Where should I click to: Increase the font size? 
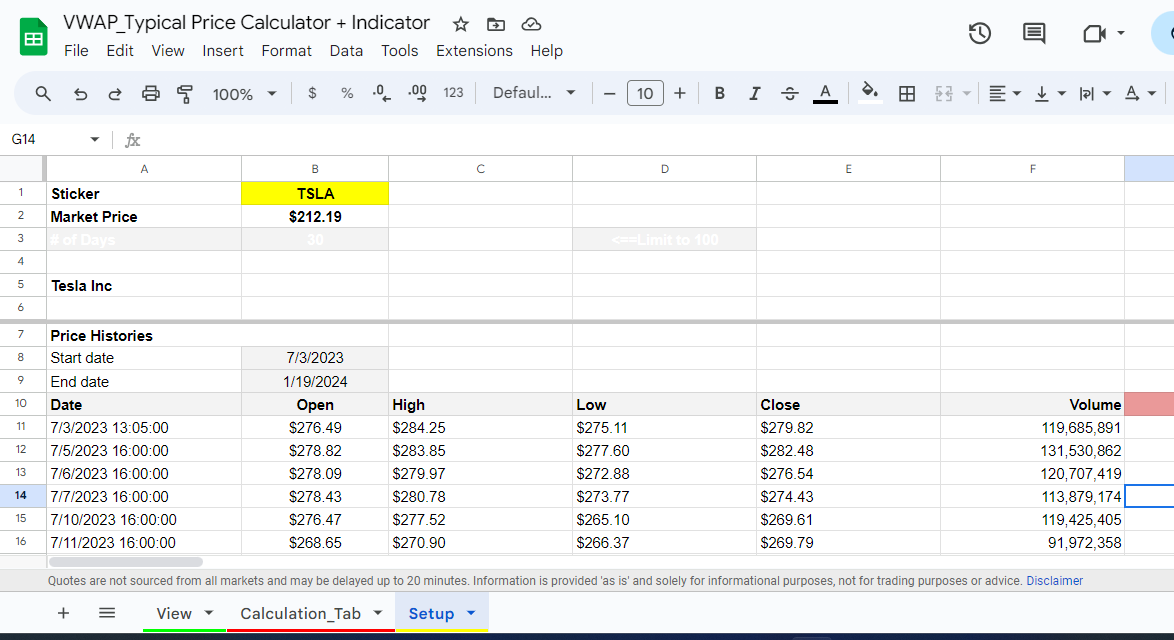tap(679, 94)
